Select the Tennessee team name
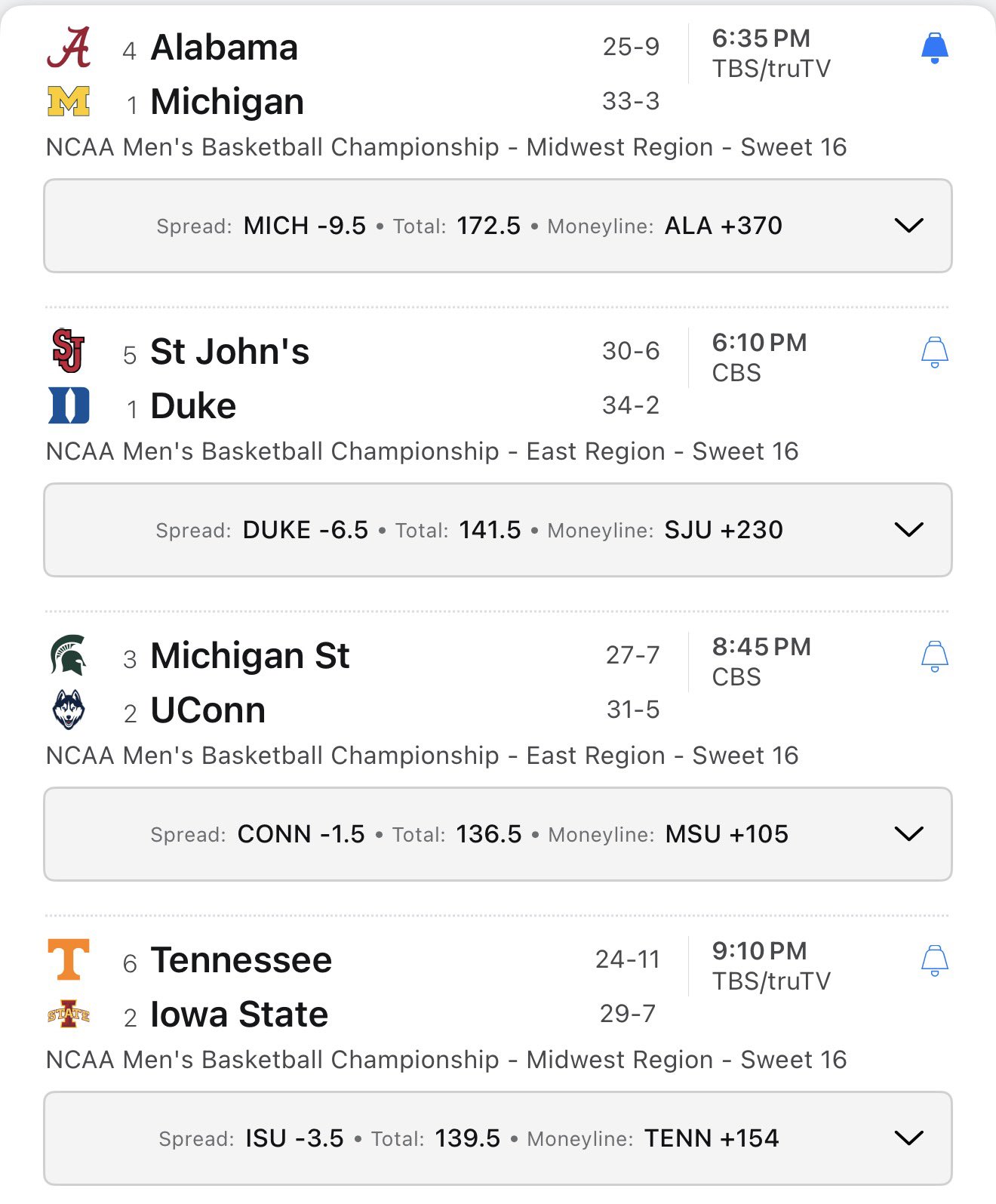The height and width of the screenshot is (1204, 996). point(241,960)
